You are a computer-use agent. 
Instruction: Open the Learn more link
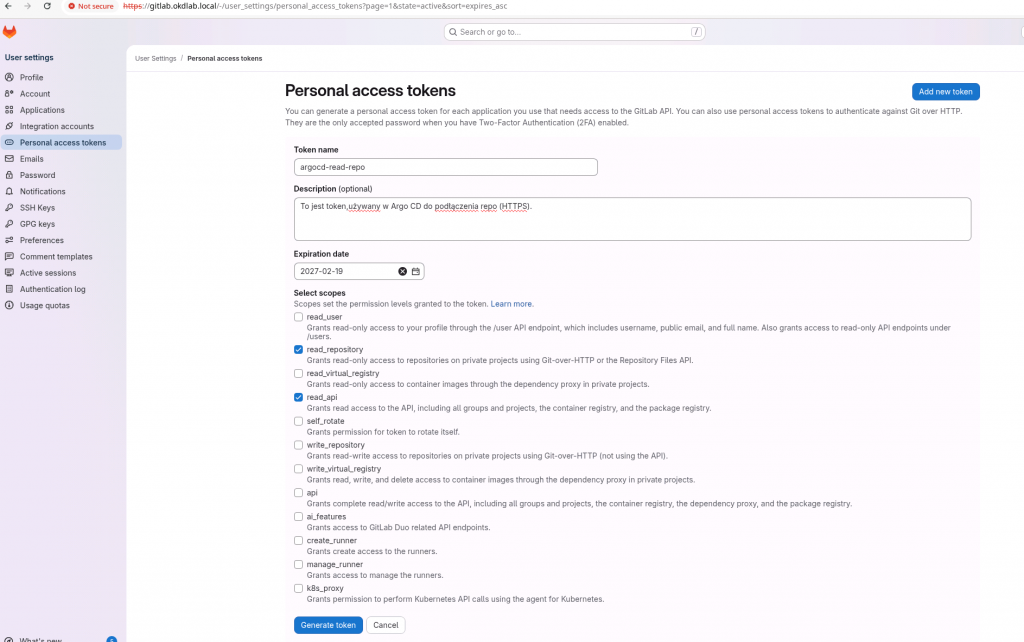[511, 304]
